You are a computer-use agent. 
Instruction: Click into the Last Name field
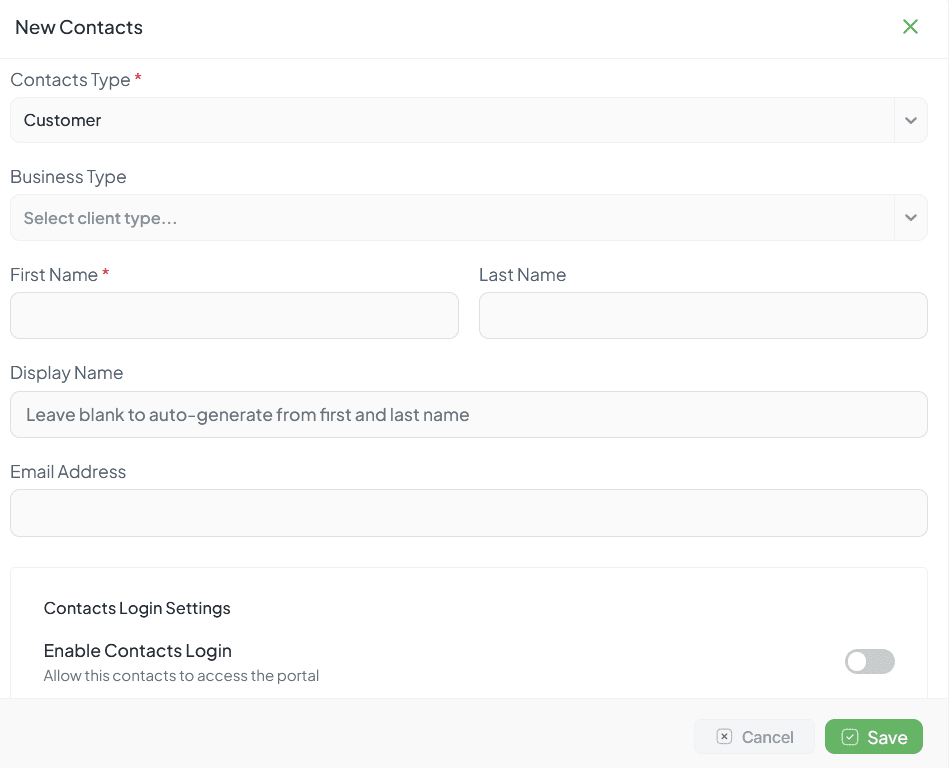(703, 316)
